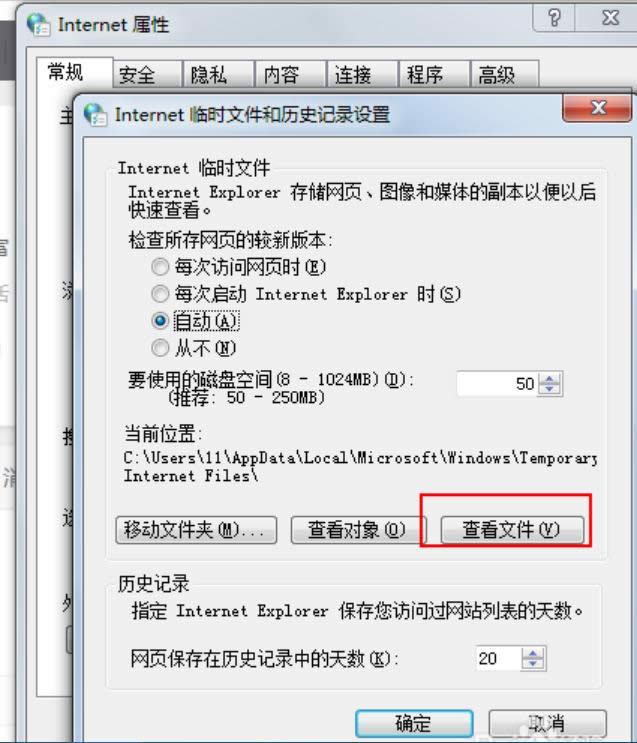Increase history days with up arrow
The width and height of the screenshot is (637, 743).
pos(533,653)
